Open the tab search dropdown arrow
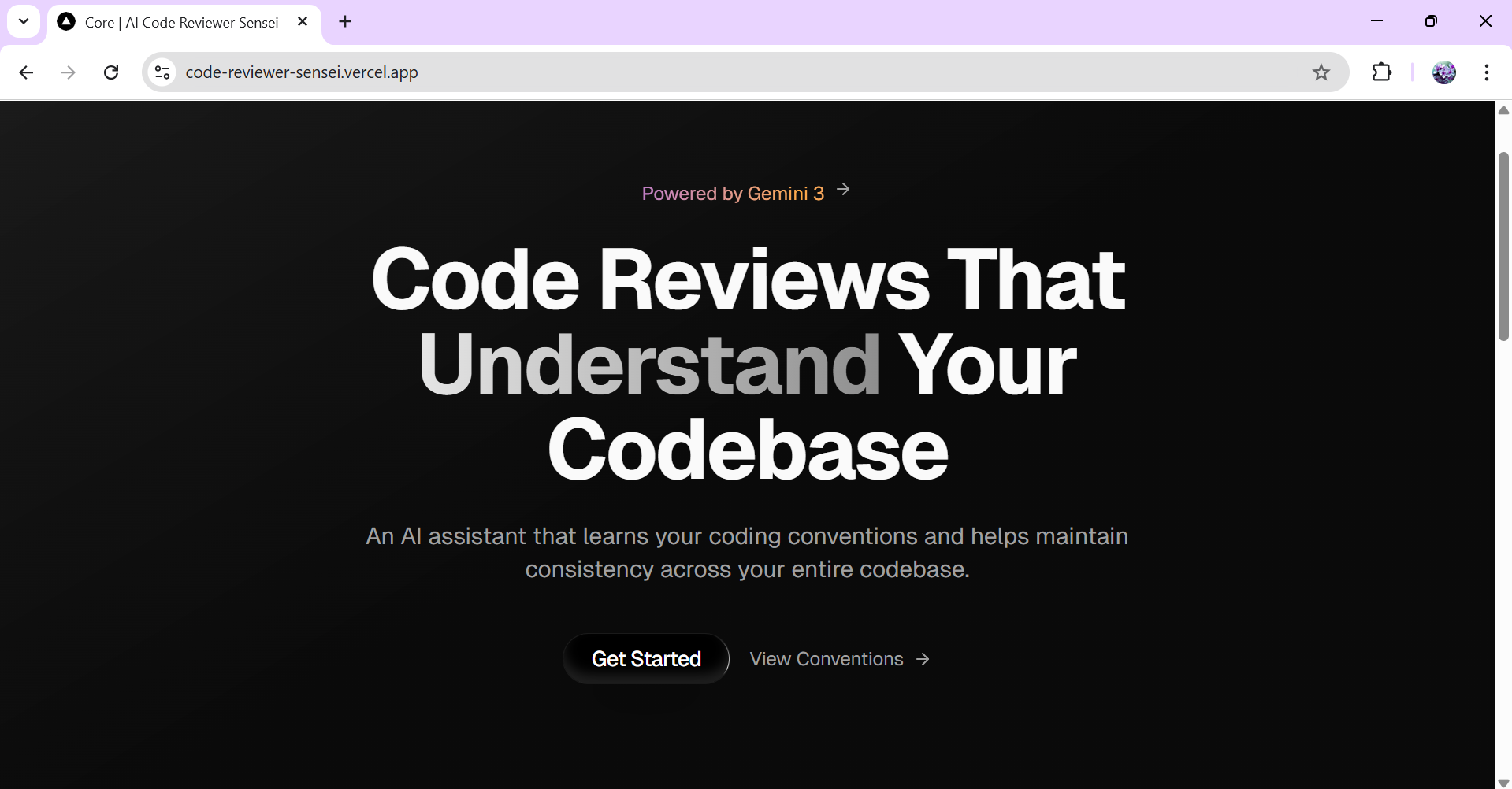This screenshot has height=789, width=1512. tap(24, 21)
